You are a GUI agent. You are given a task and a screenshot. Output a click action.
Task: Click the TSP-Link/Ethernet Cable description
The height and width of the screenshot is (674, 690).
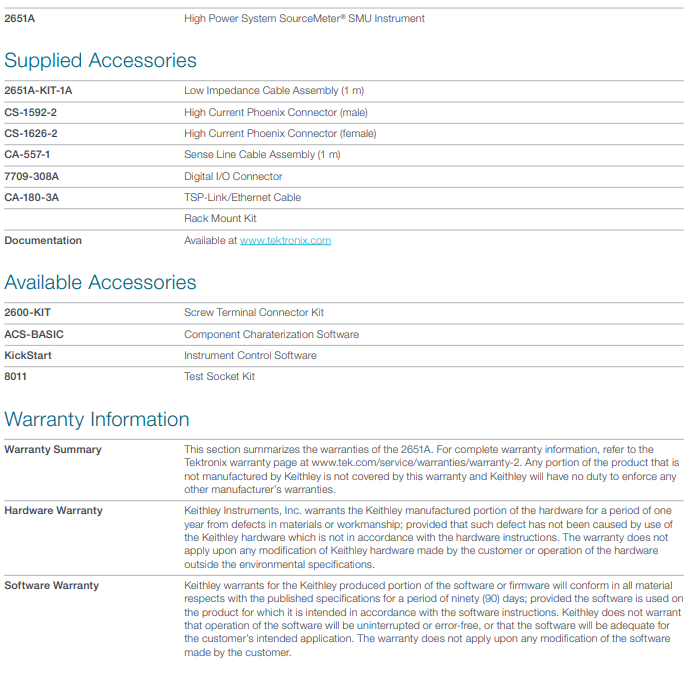242,198
